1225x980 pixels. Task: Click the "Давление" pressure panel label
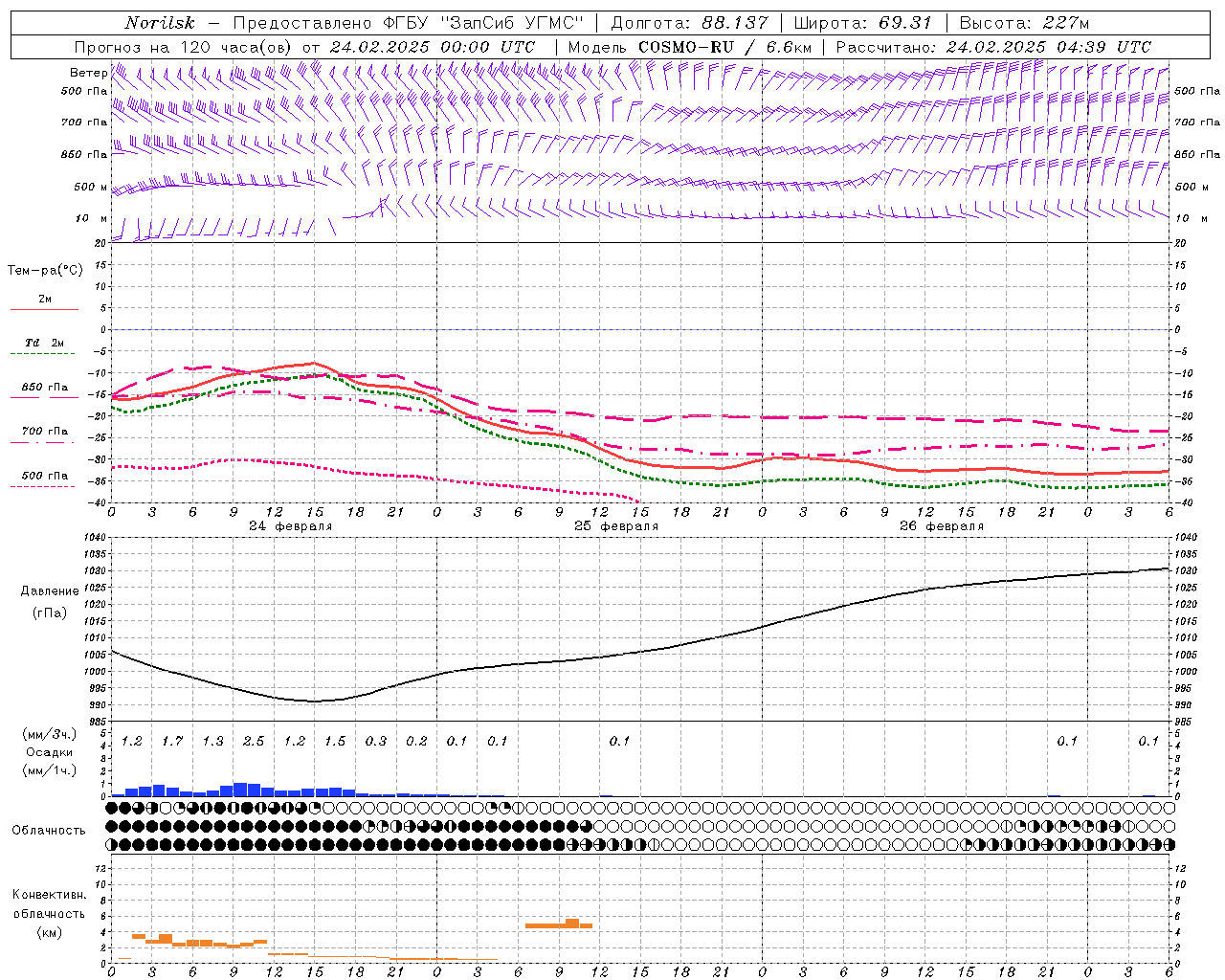(x=50, y=591)
